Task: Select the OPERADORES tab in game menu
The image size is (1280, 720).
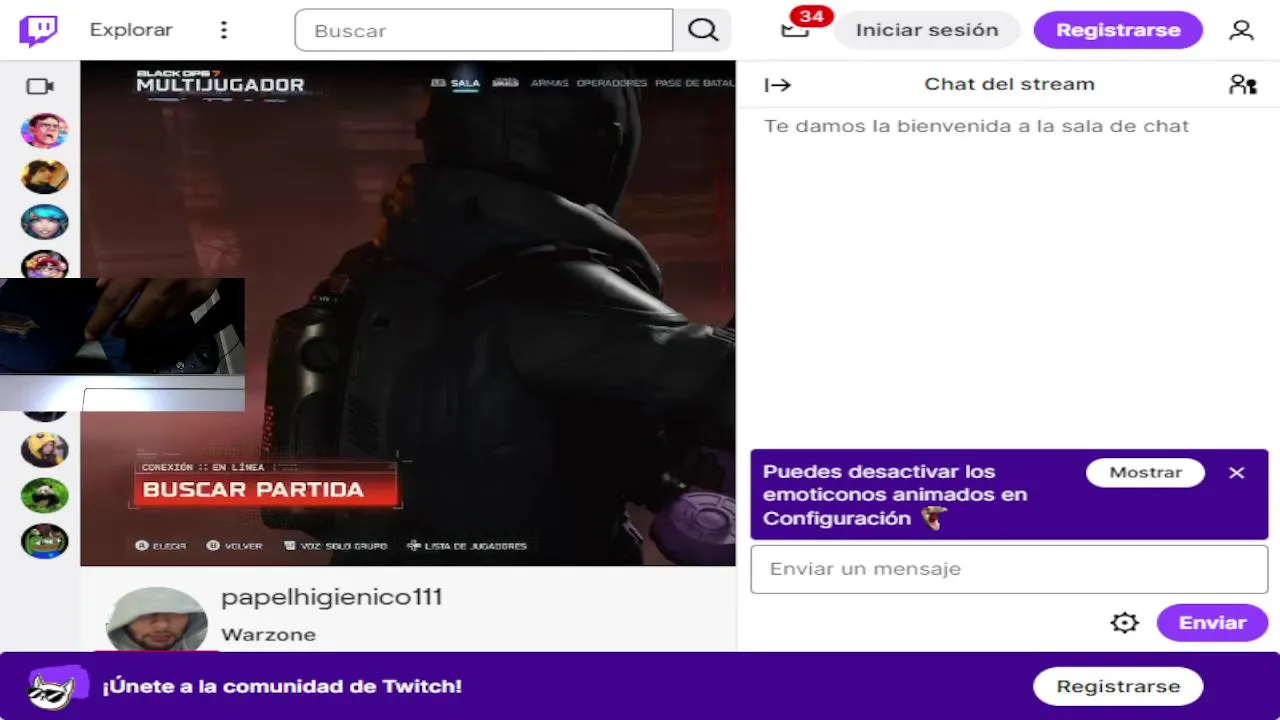Action: point(612,83)
